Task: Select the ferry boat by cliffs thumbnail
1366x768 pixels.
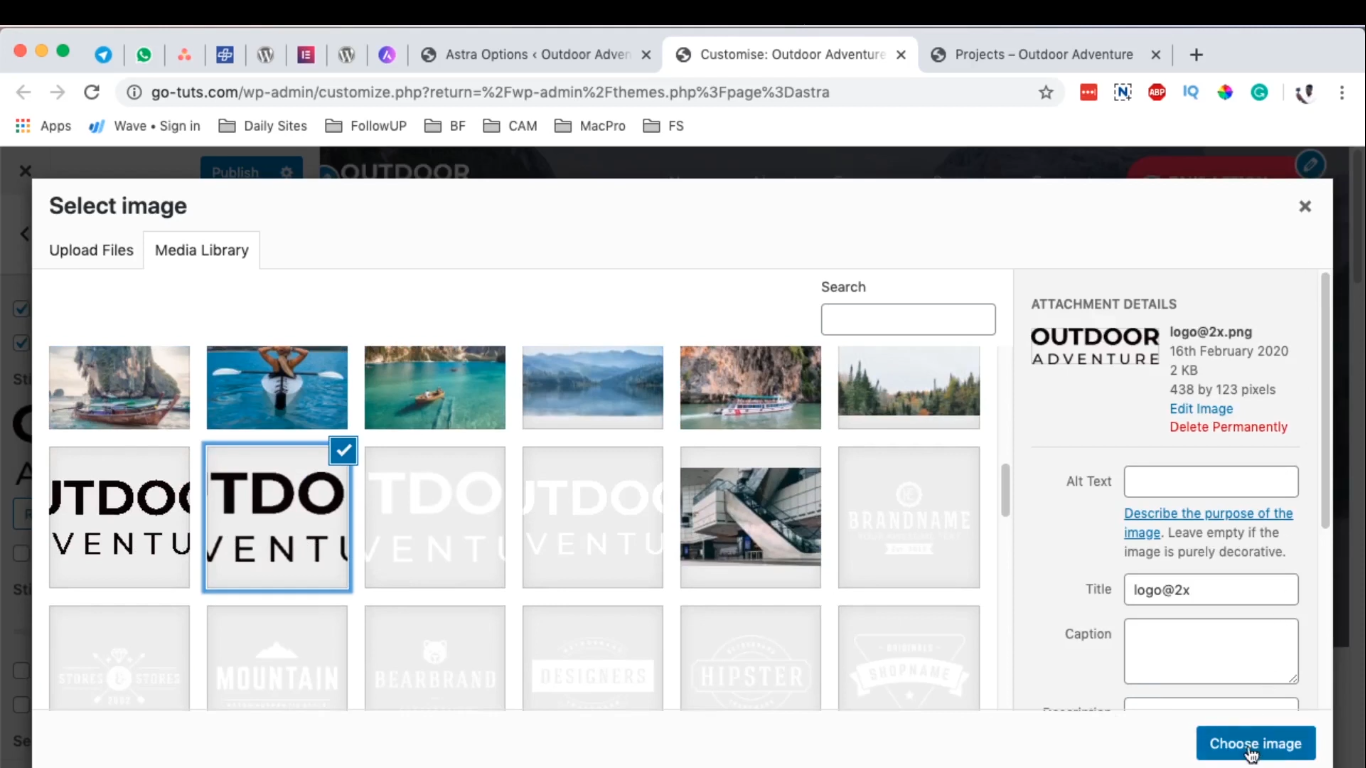Action: tap(751, 388)
